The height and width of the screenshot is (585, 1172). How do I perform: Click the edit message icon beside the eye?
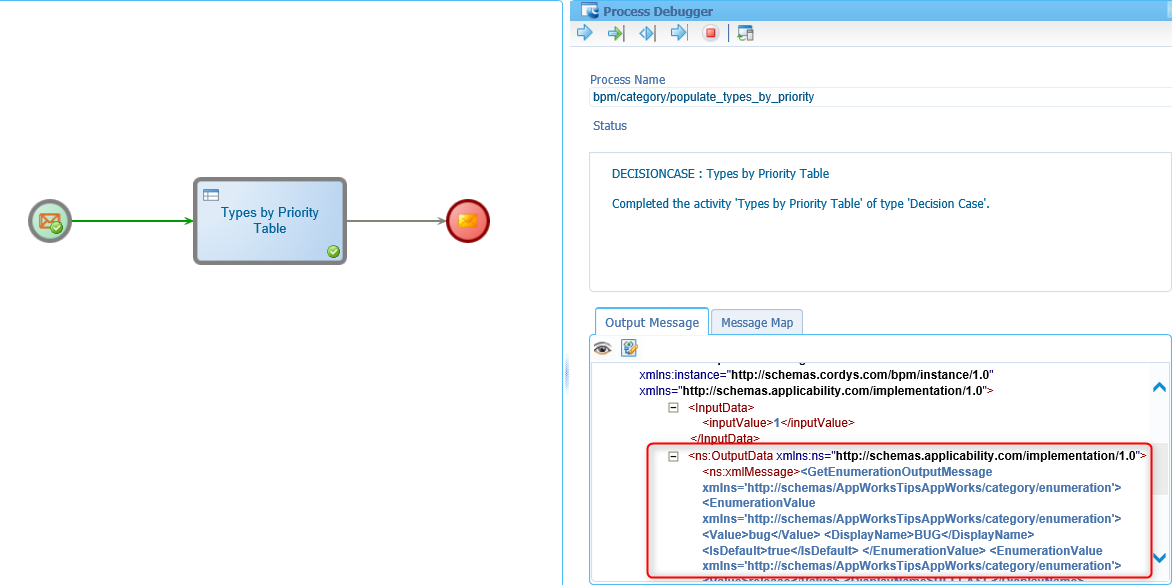629,348
